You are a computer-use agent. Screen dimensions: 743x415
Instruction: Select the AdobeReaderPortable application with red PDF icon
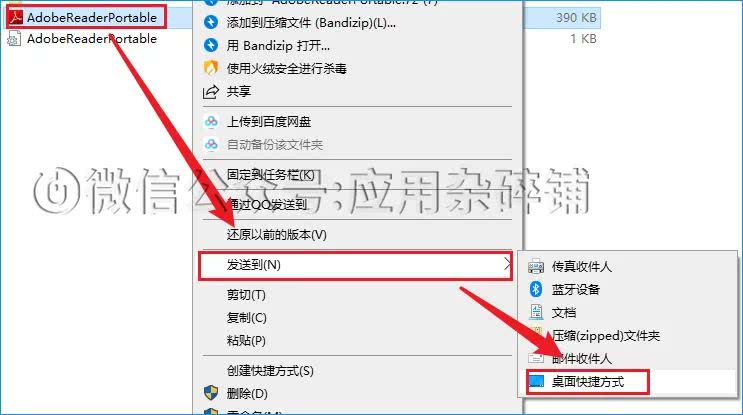tap(86, 18)
